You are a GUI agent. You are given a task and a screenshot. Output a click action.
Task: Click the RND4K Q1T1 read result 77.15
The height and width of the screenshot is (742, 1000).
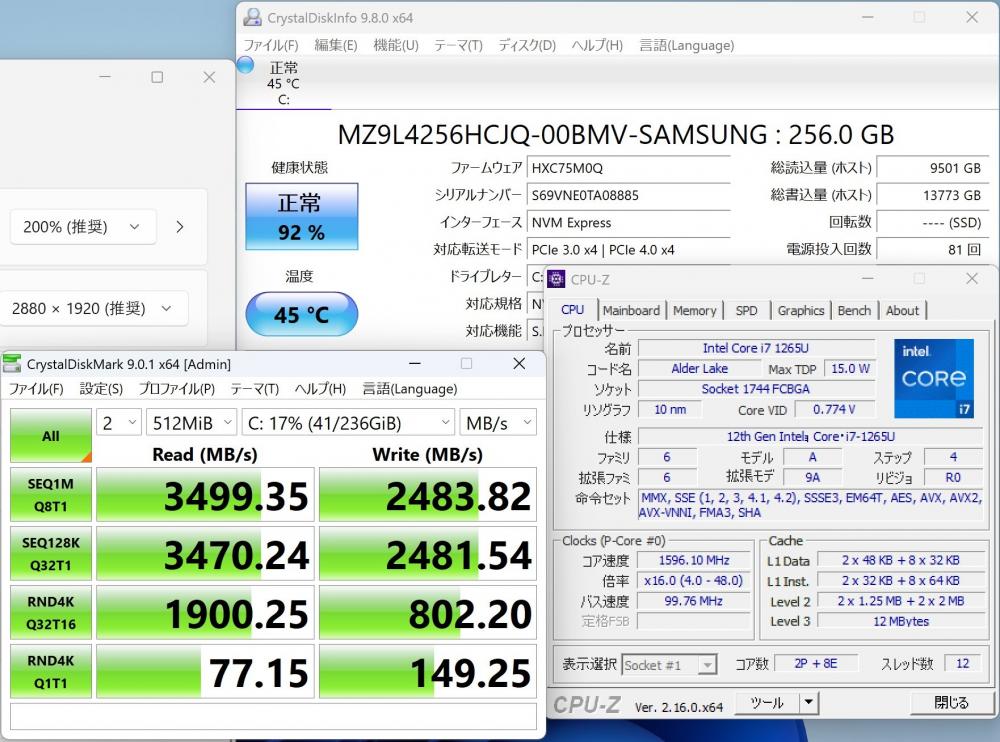(205, 671)
